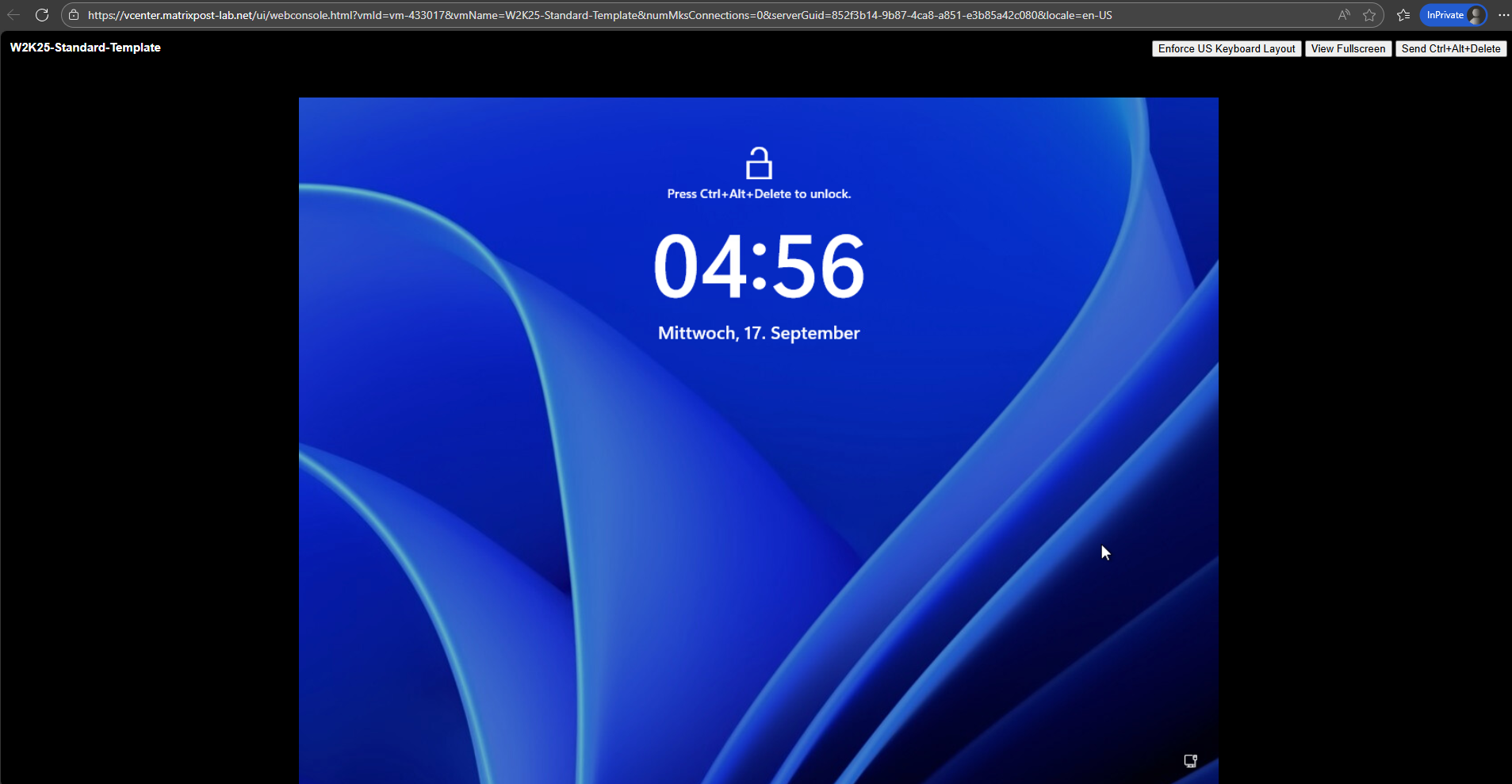The width and height of the screenshot is (1512, 784).
Task: Click the browser back arrow
Action: click(13, 15)
